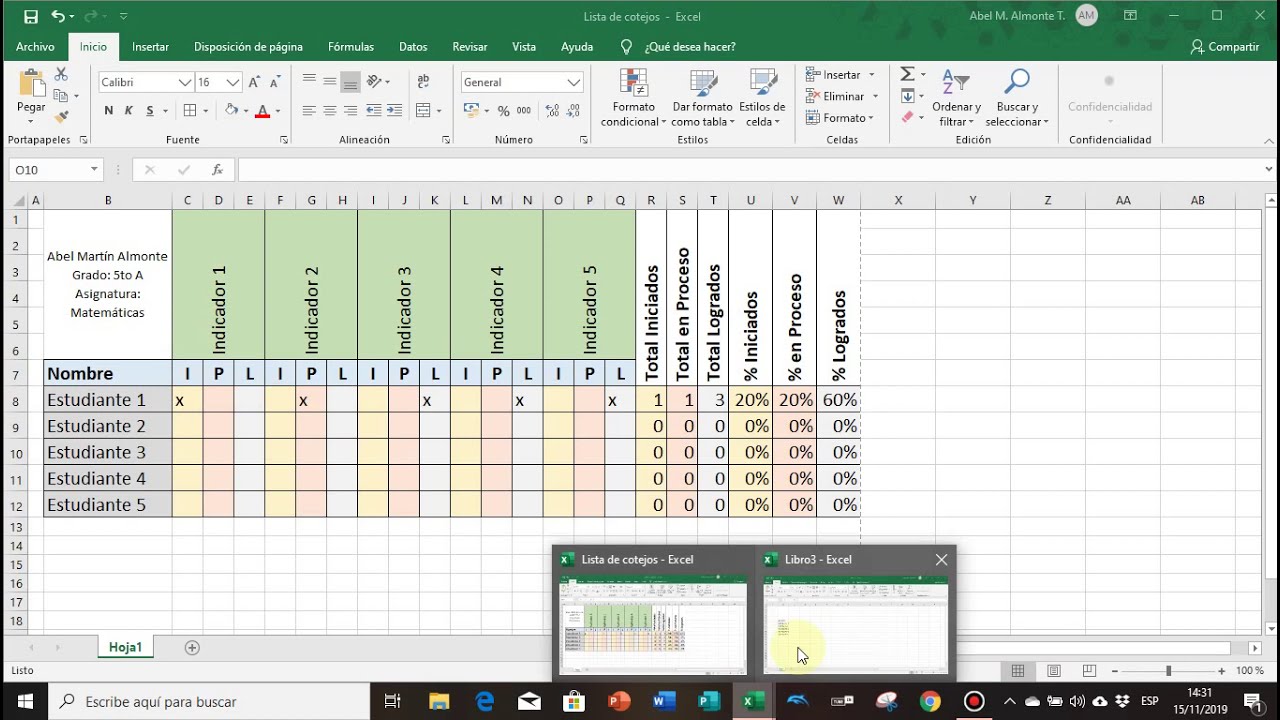Image resolution: width=1280 pixels, height=720 pixels.
Task: Undo the last action
Action: pos(58,16)
